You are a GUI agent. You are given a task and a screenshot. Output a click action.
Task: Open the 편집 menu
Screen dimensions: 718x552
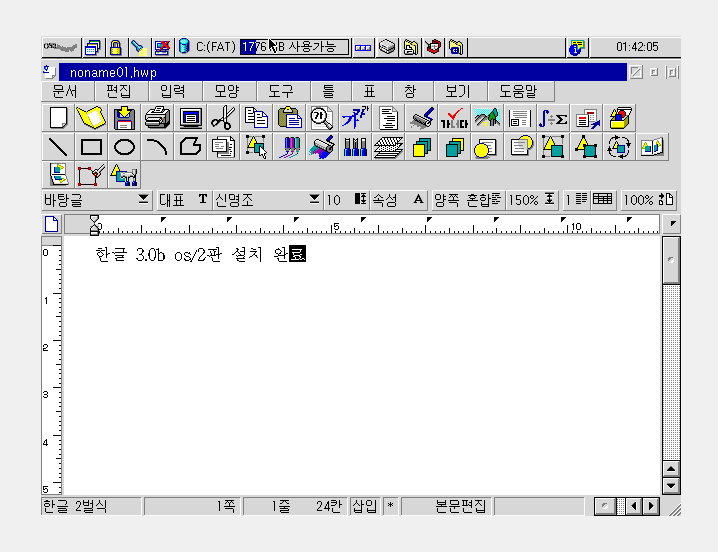(x=119, y=91)
